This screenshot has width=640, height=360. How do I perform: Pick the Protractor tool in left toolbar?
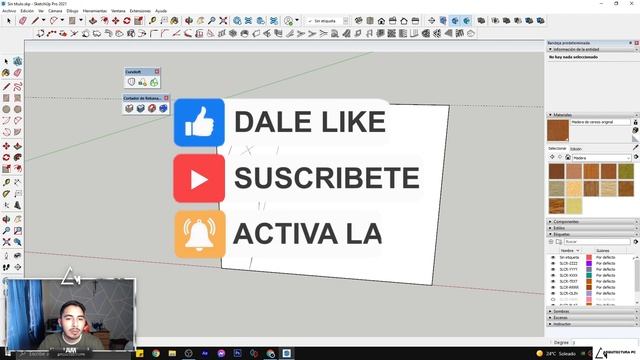6,194
